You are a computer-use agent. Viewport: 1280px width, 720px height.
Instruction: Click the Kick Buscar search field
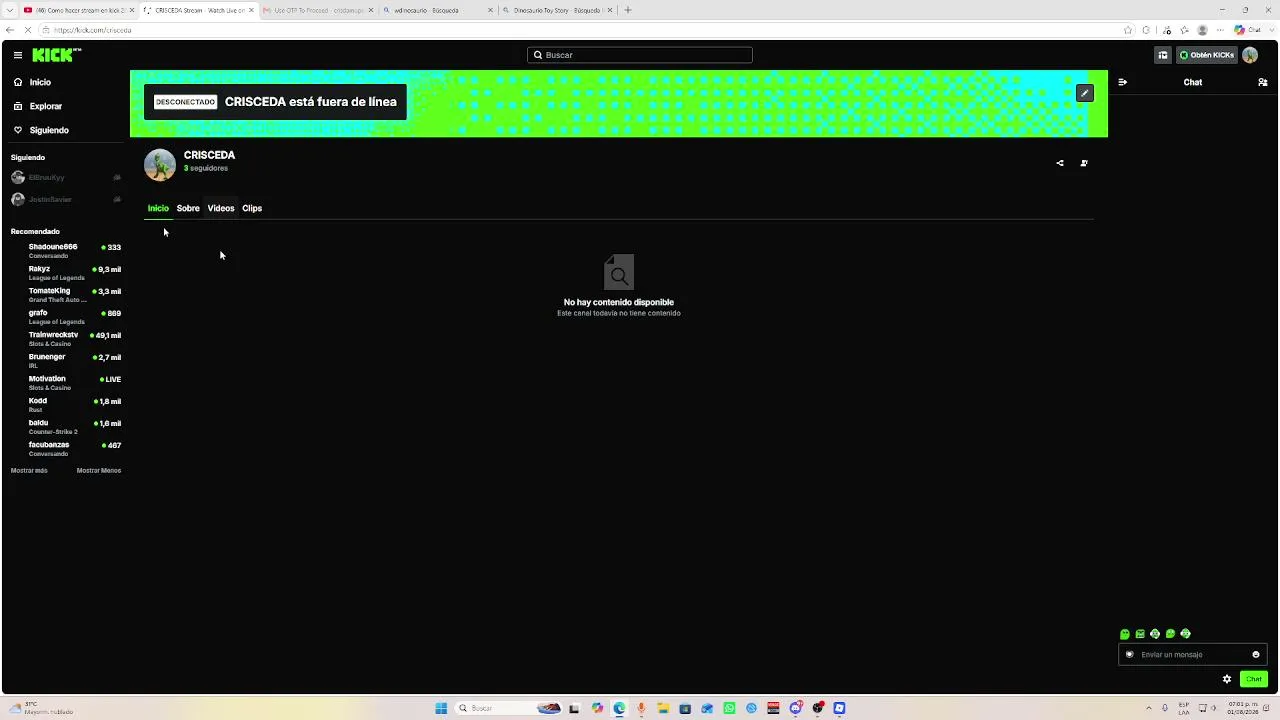click(640, 55)
